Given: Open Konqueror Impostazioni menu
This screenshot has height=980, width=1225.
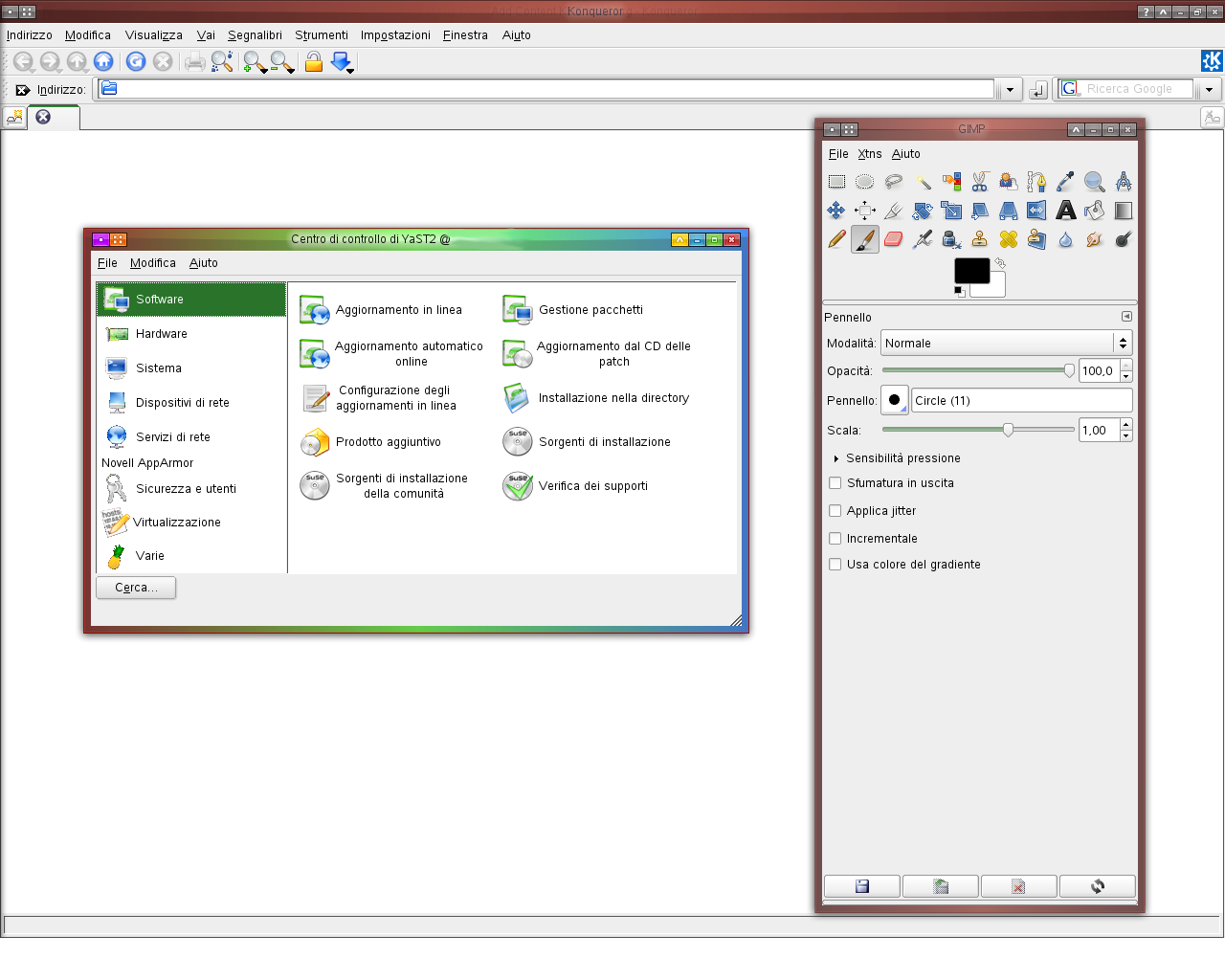Looking at the screenshot, I should tap(395, 35).
